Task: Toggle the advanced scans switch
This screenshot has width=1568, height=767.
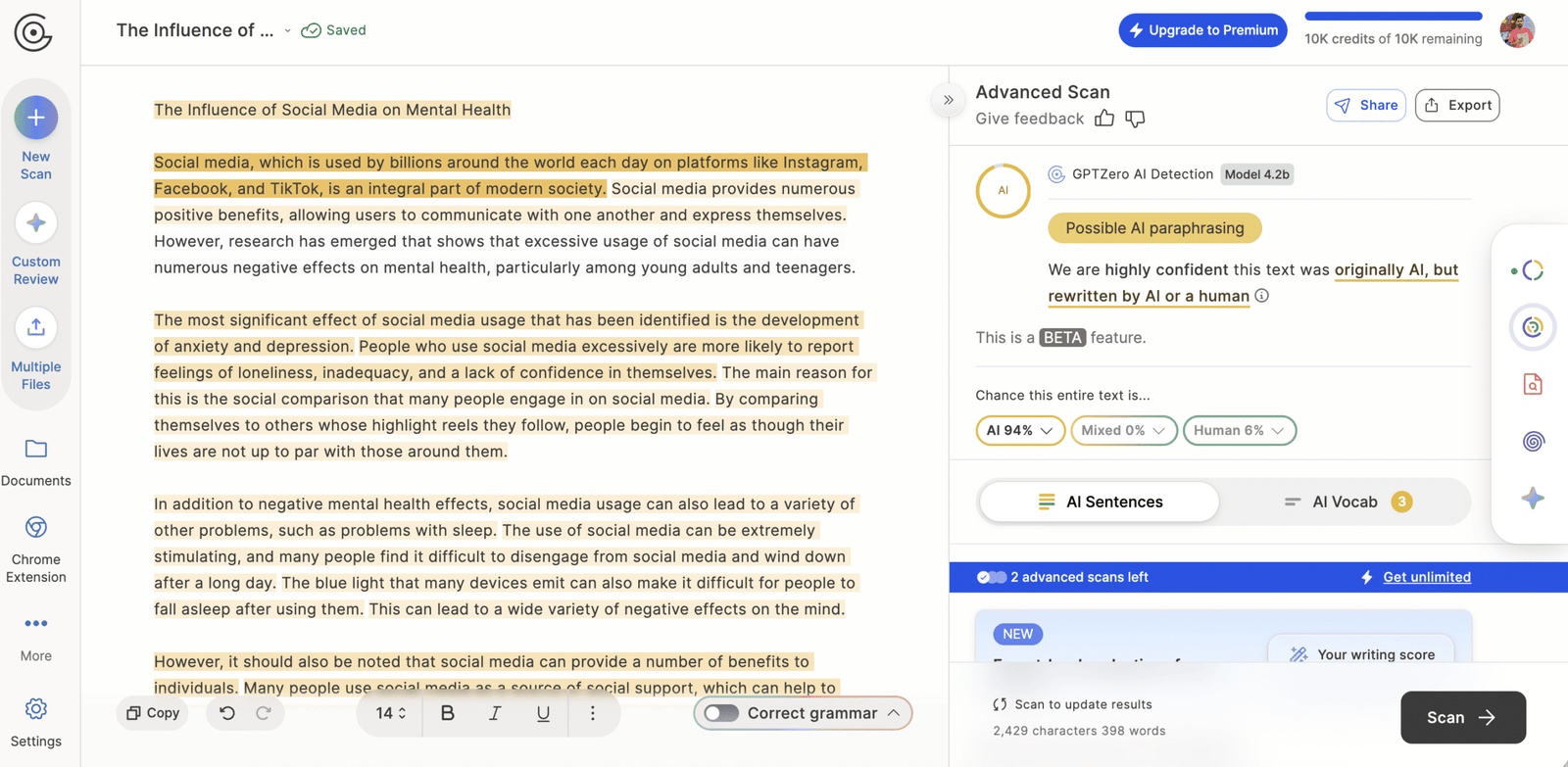Action: tap(991, 577)
